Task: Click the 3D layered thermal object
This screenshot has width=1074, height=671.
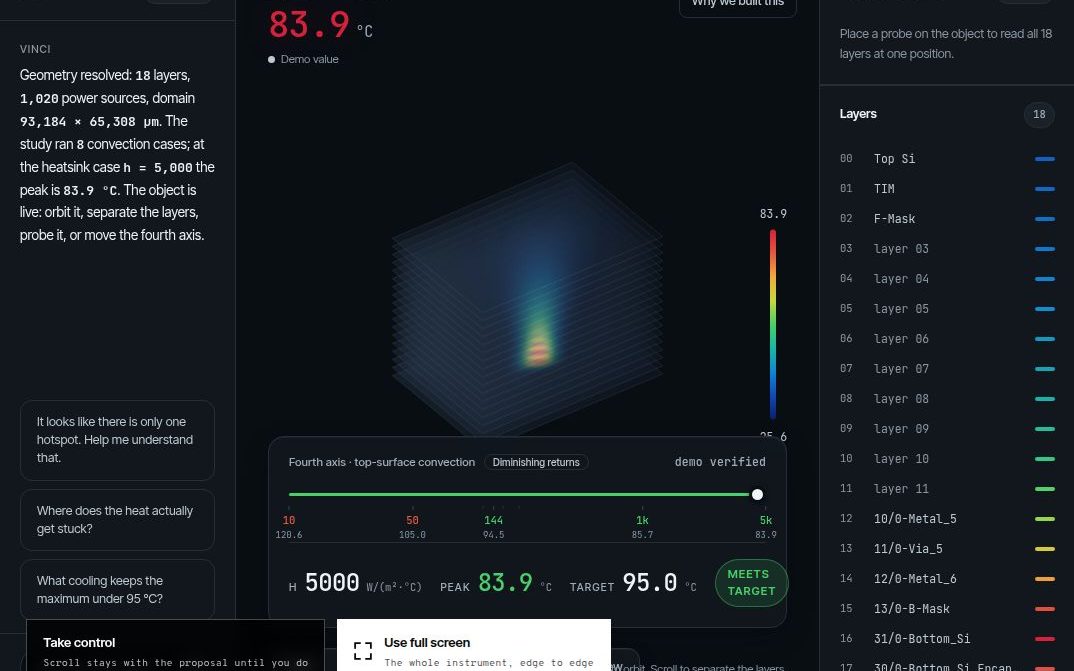Action: [527, 300]
